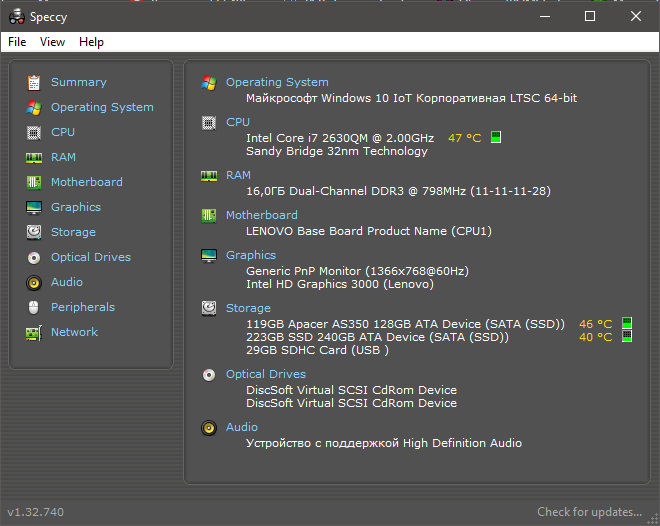Open the View menu
Screen dimensions: 660x526
coord(52,42)
